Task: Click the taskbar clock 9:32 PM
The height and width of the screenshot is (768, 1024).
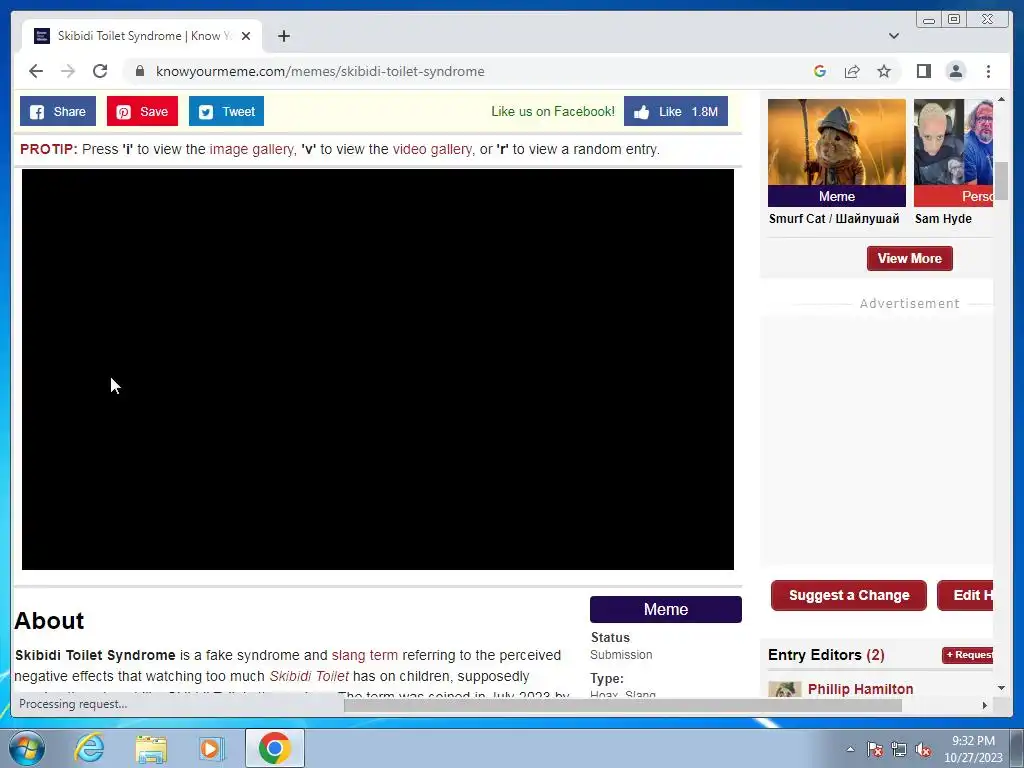Action: pos(973,749)
